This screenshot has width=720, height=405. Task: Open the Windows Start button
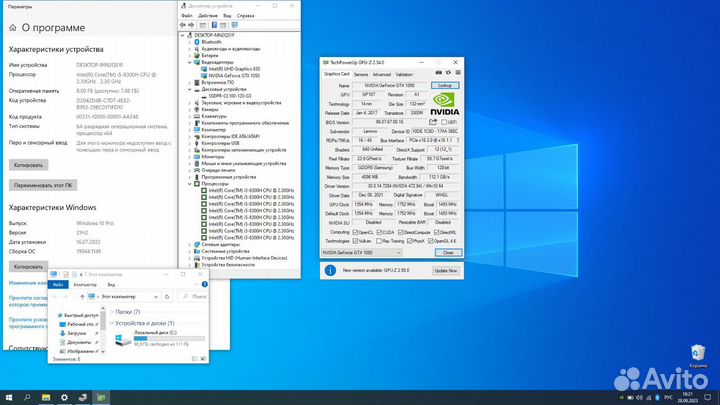click(9, 397)
